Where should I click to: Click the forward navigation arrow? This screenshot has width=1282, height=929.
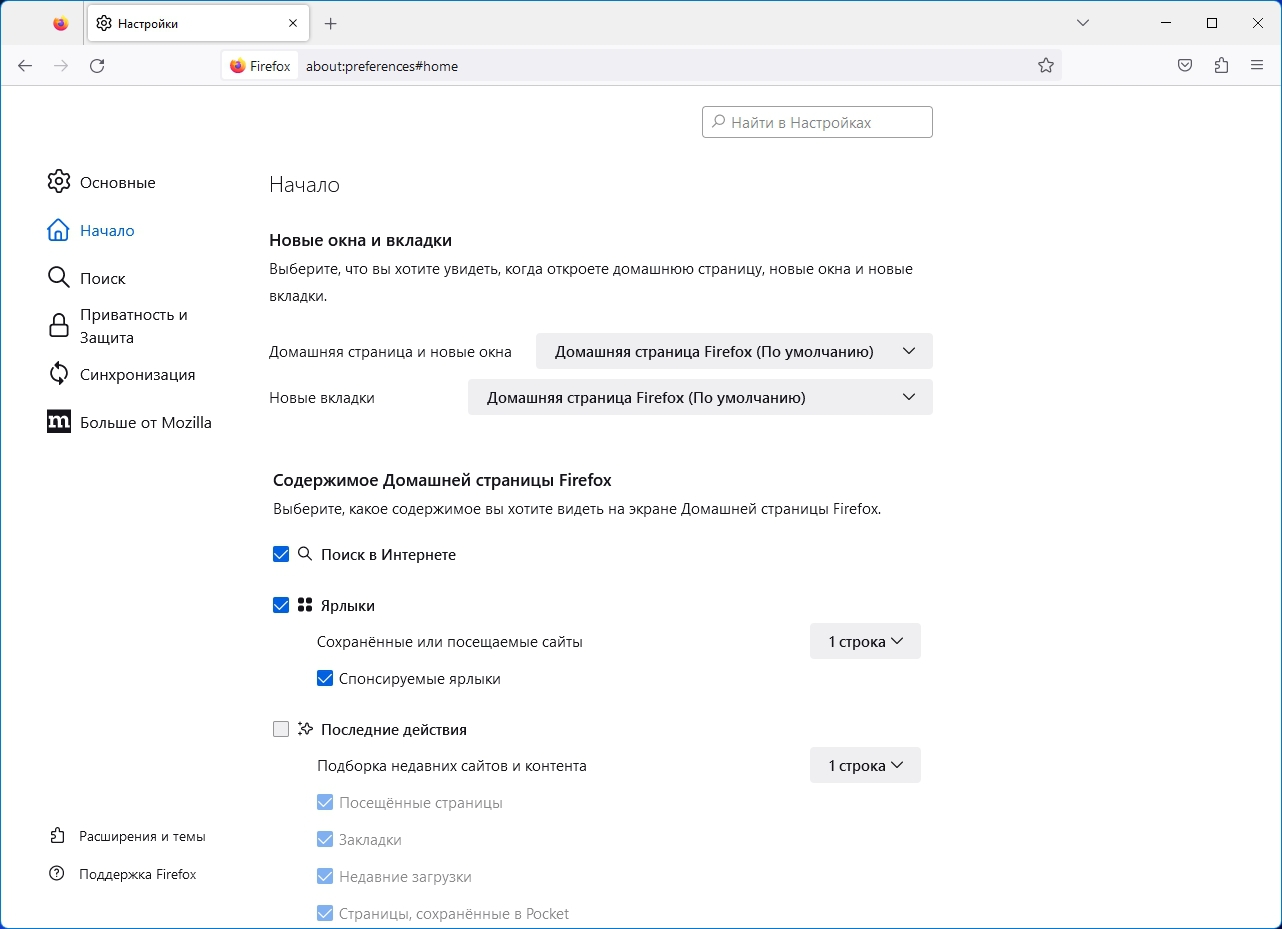[x=61, y=66]
